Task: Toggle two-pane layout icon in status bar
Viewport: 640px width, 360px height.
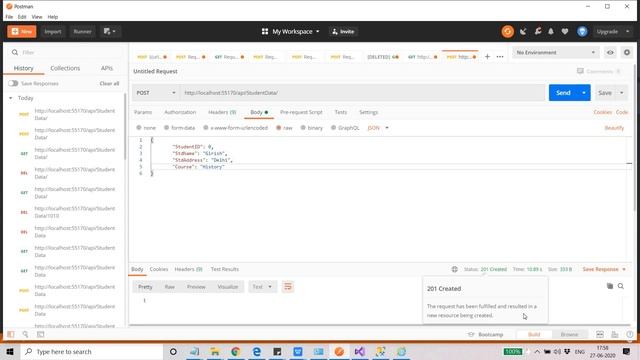Action: [x=600, y=334]
